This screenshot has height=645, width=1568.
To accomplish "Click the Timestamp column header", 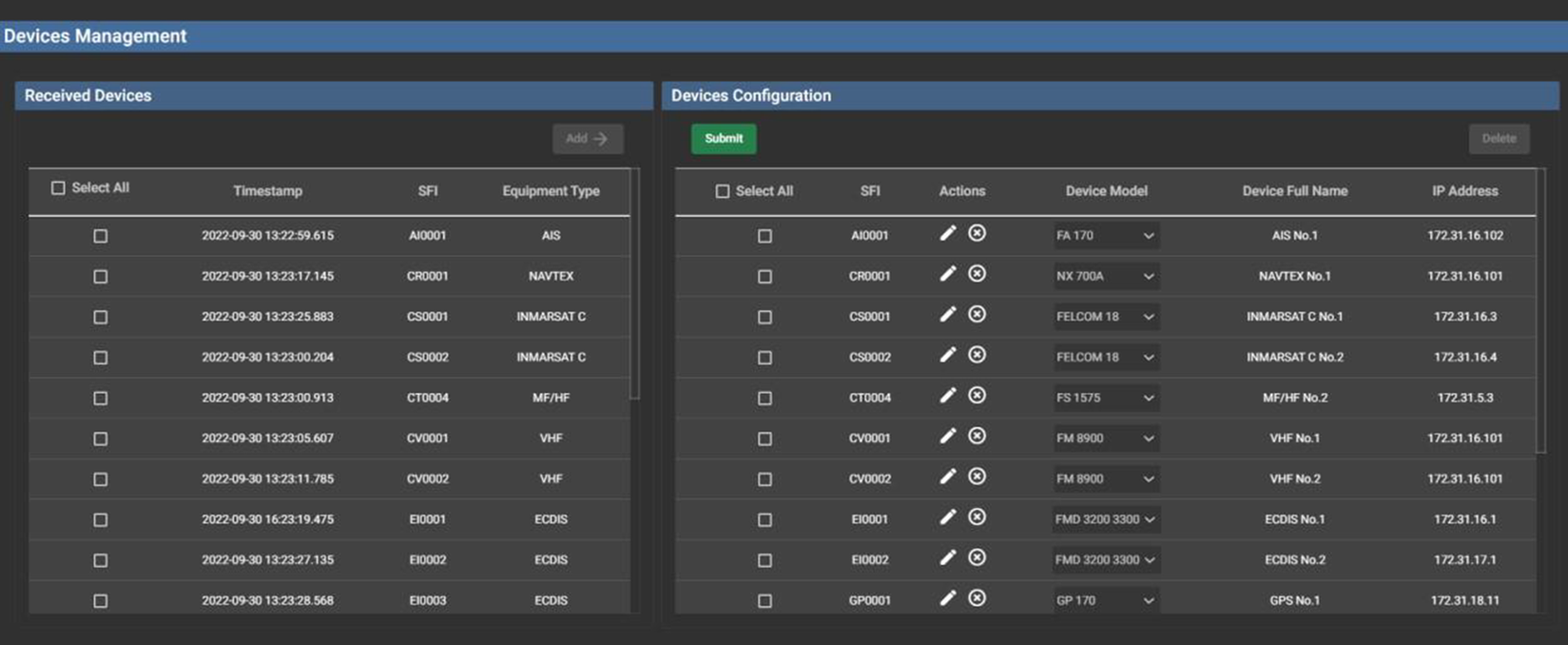I will (x=267, y=191).
